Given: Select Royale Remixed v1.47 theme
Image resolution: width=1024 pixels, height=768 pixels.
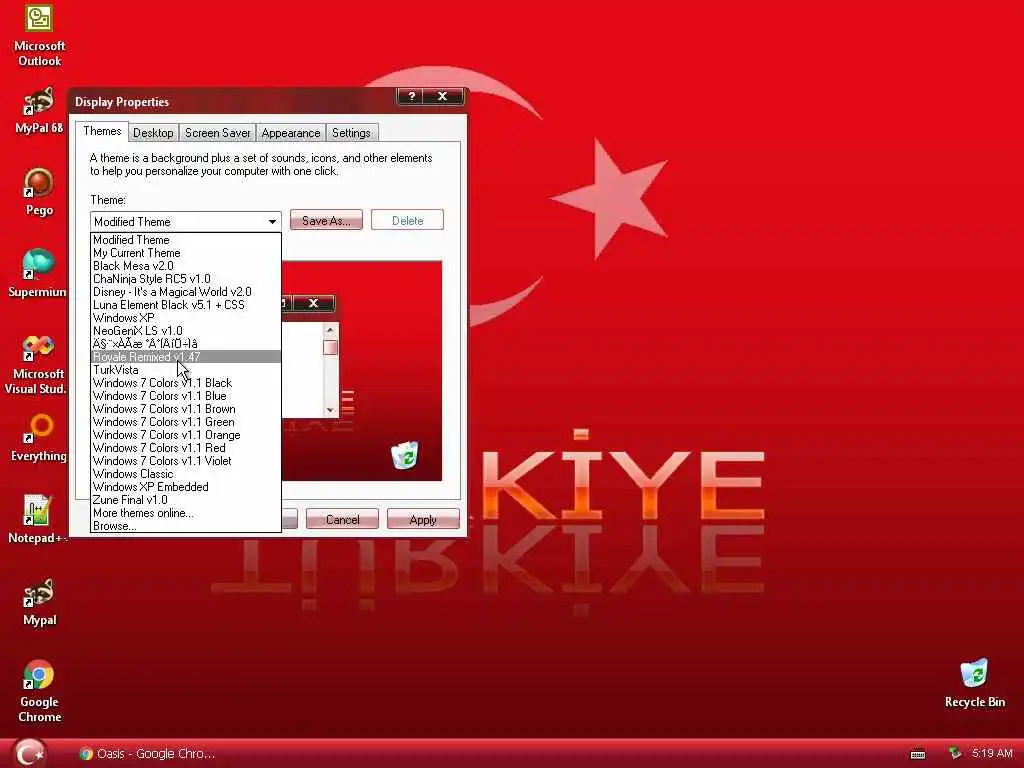Looking at the screenshot, I should click(x=185, y=357).
